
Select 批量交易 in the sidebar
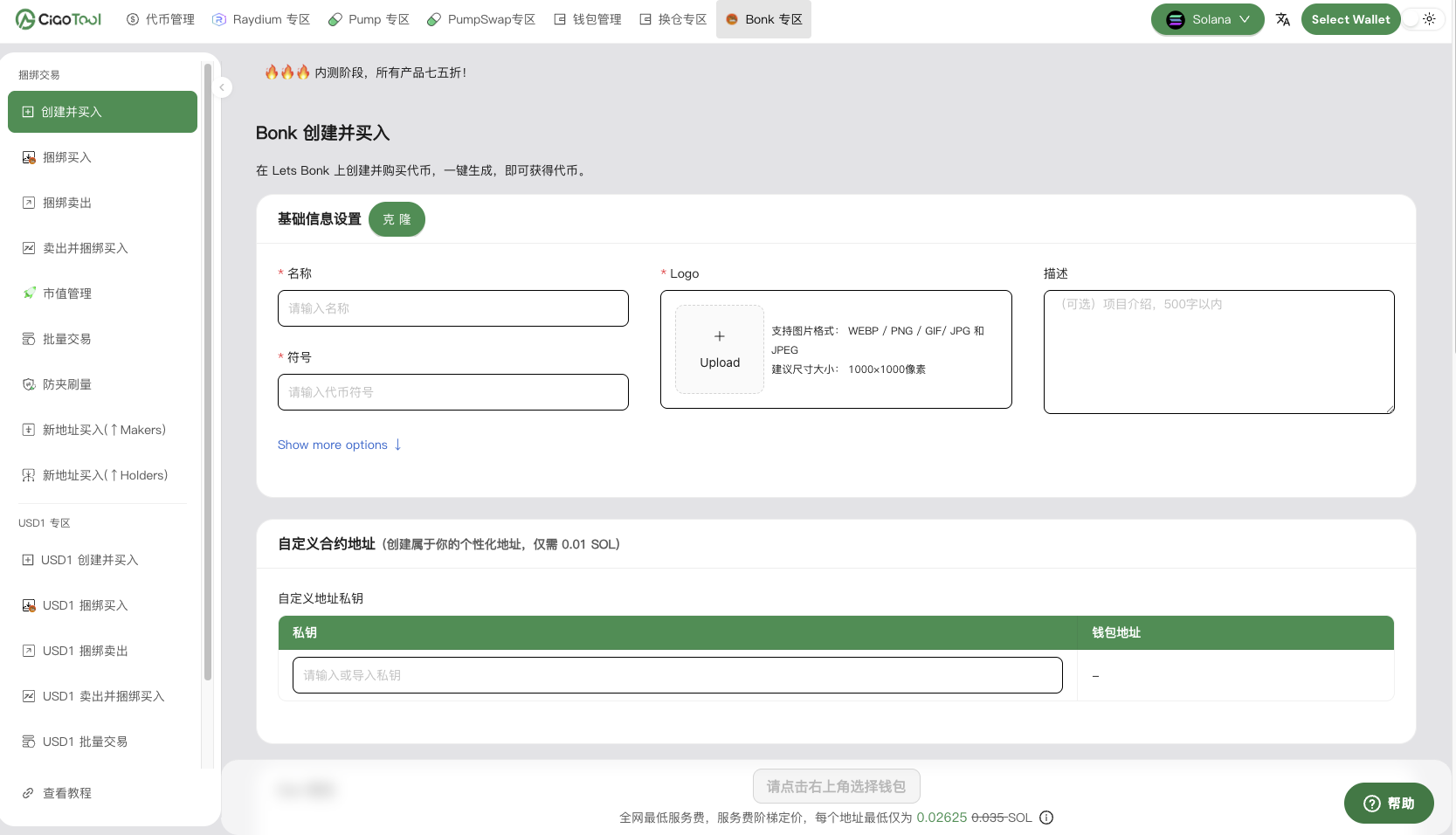(x=67, y=339)
